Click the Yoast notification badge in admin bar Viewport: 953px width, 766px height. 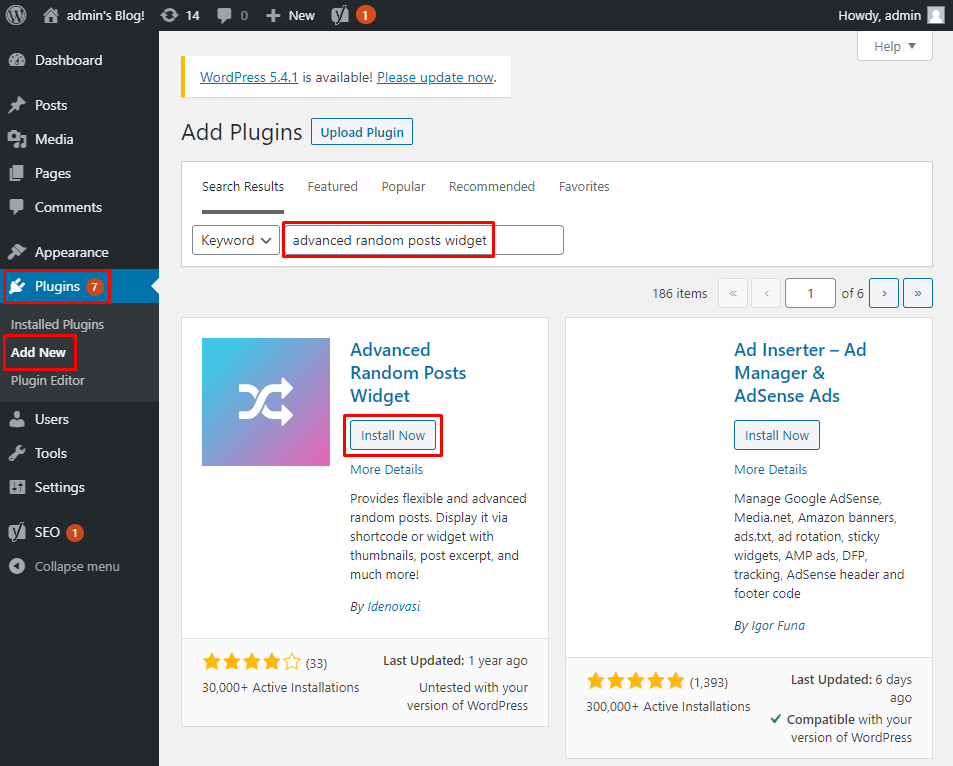[x=365, y=15]
